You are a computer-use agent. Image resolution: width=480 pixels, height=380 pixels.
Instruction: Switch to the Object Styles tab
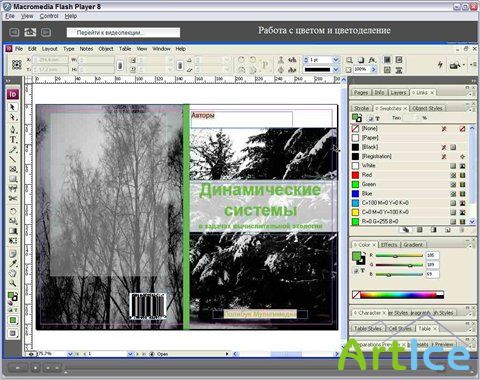(427, 108)
